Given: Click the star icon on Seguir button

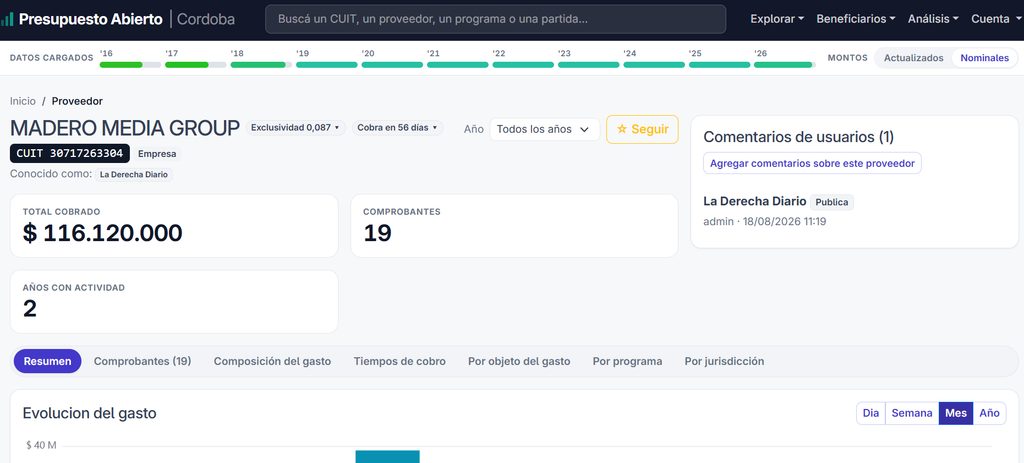Looking at the screenshot, I should click(622, 129).
